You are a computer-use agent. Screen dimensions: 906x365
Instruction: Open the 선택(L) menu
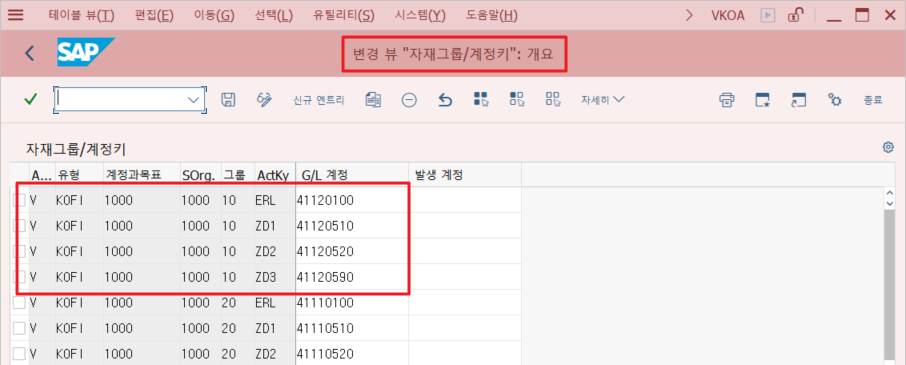pos(274,16)
